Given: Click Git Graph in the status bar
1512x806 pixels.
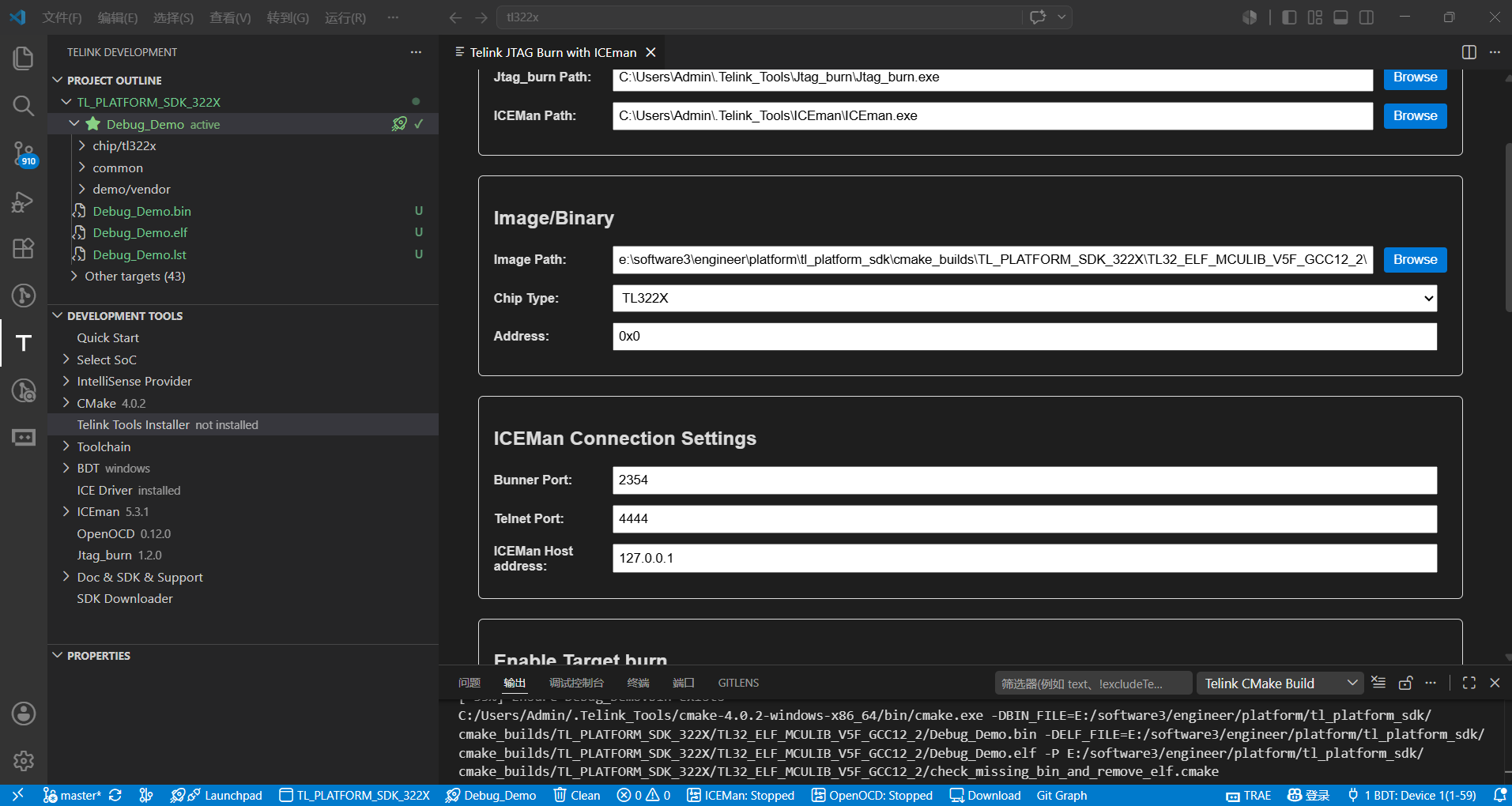Looking at the screenshot, I should [1061, 795].
